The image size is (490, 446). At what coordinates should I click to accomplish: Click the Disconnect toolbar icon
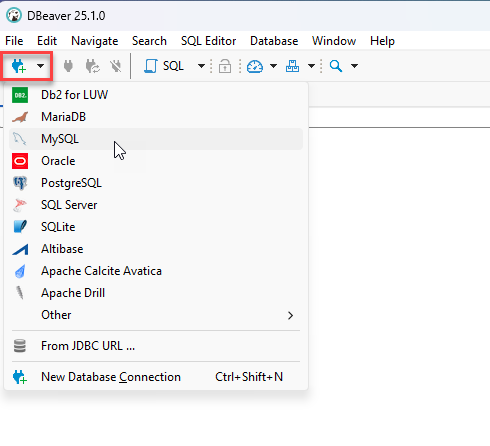(116, 66)
